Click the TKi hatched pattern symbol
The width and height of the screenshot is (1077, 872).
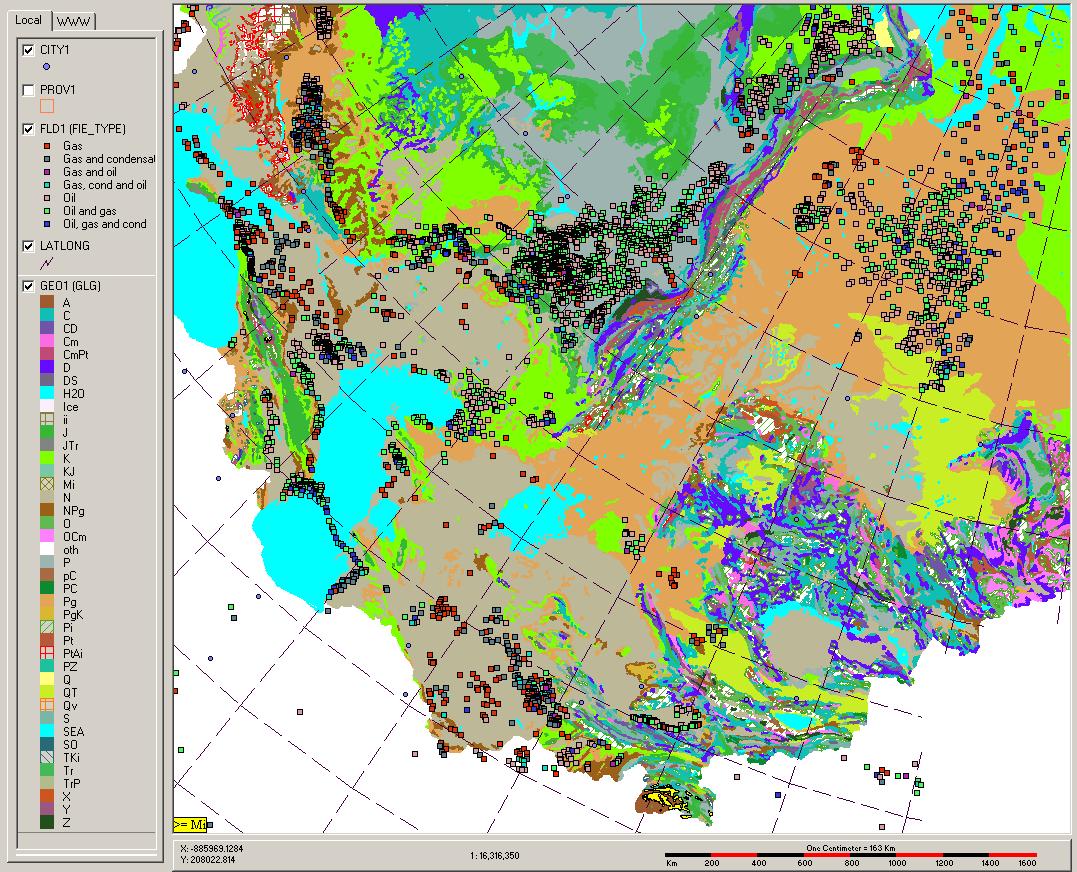46,757
